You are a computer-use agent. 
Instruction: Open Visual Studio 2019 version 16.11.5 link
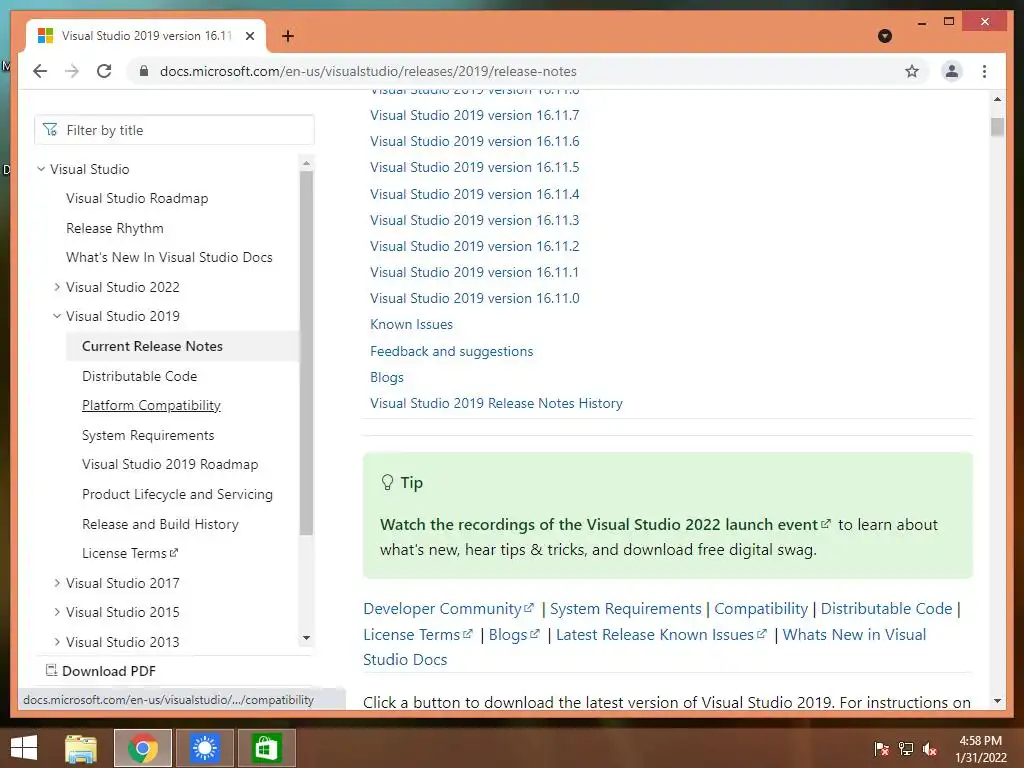click(475, 167)
